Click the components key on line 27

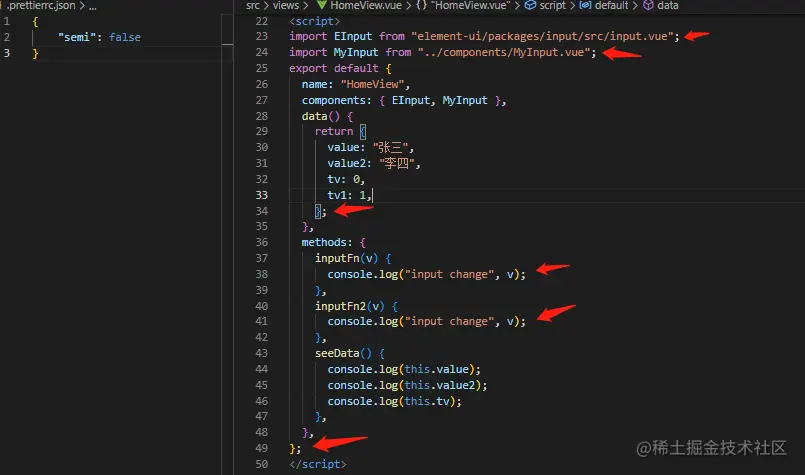tap(336, 100)
